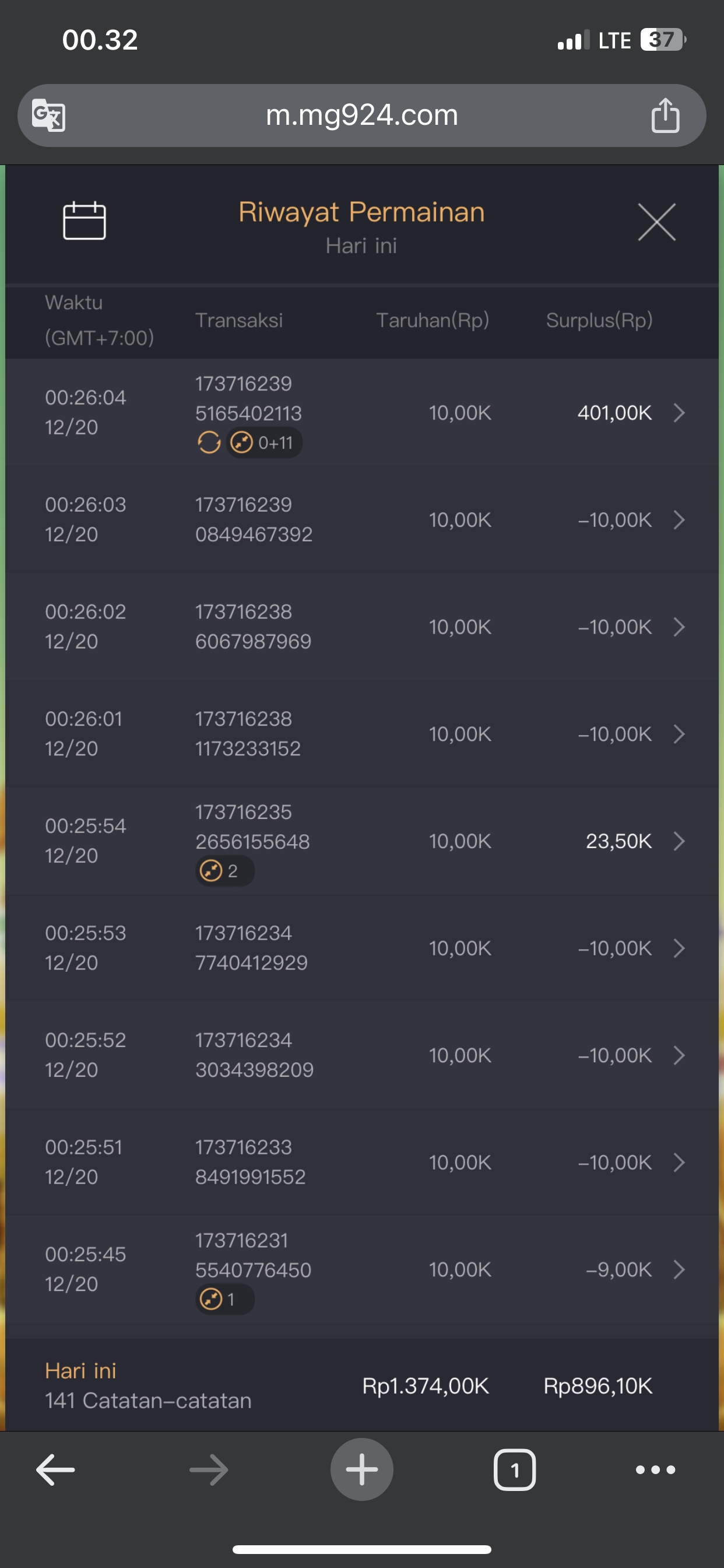This screenshot has height=1568, width=724.
Task: Tap the m.mg924.com address bar
Action: click(x=361, y=115)
